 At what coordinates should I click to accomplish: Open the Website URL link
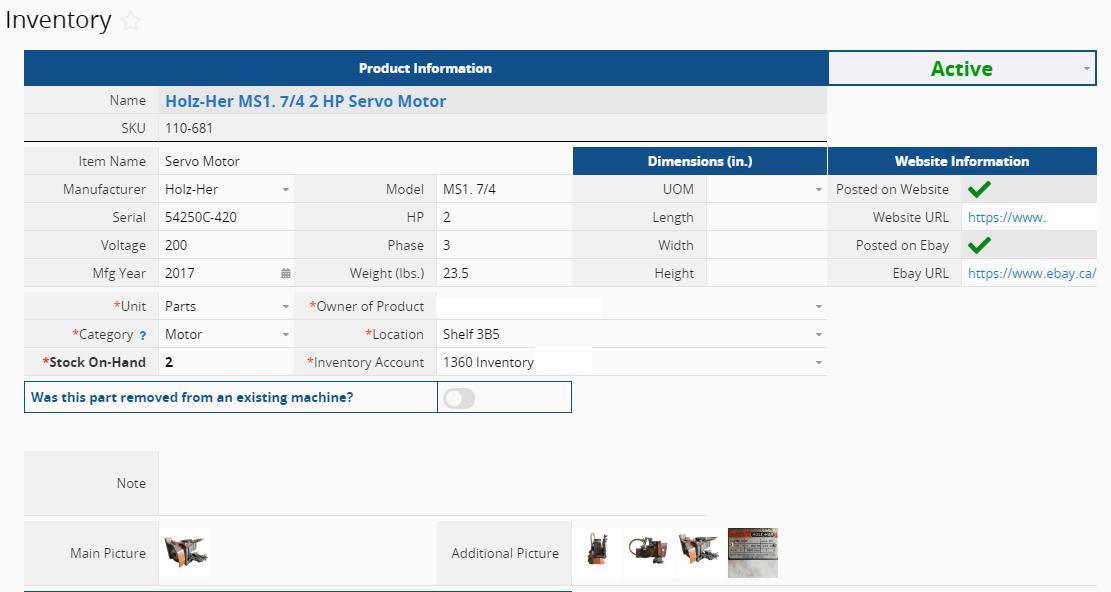click(1007, 217)
